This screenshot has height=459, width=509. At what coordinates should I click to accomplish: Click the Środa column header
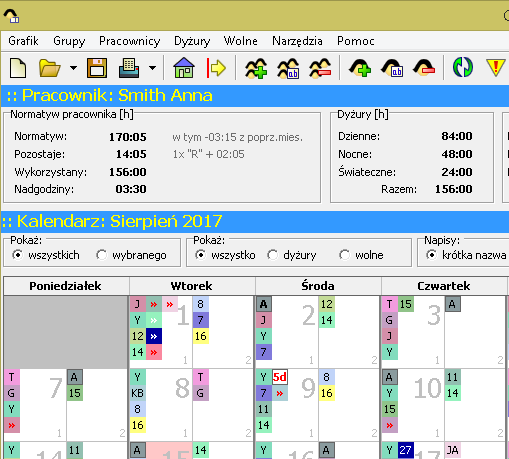pyautogui.click(x=318, y=286)
